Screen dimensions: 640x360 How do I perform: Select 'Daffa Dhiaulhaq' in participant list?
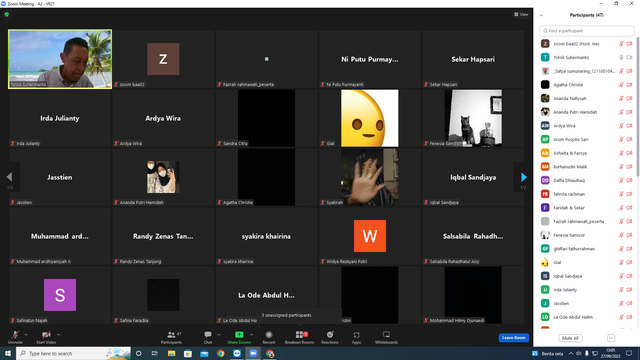(x=587, y=180)
